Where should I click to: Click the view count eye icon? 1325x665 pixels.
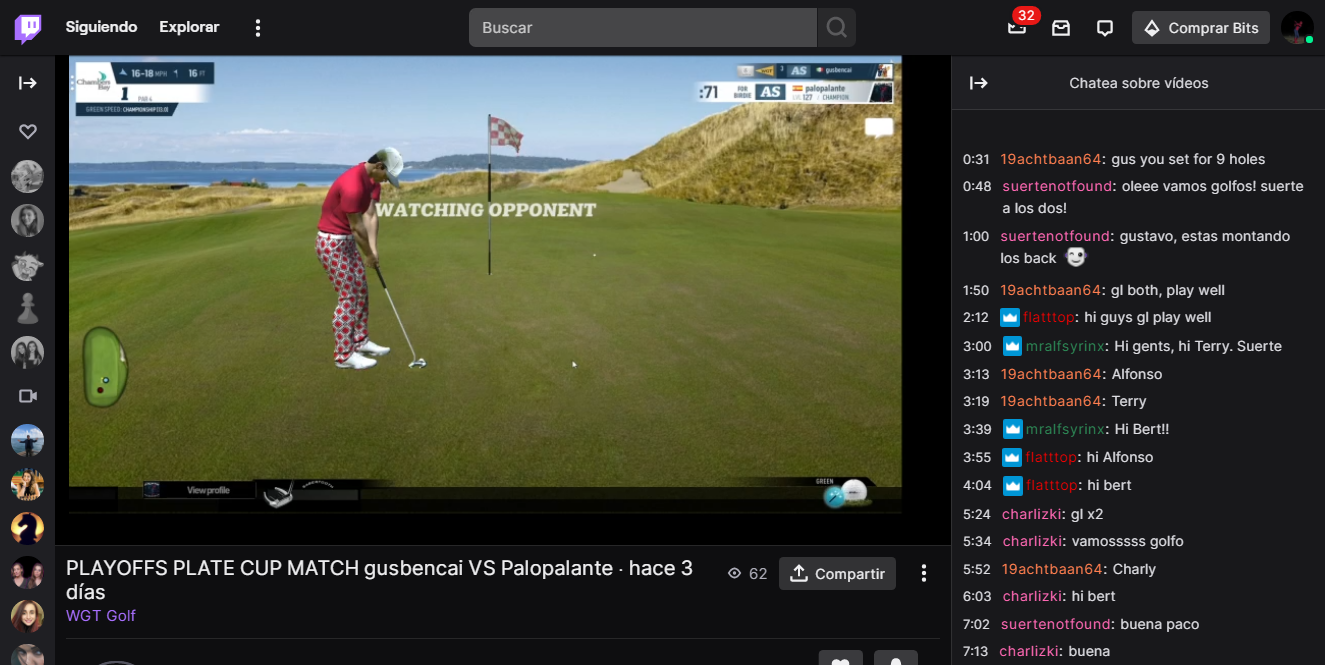735,574
